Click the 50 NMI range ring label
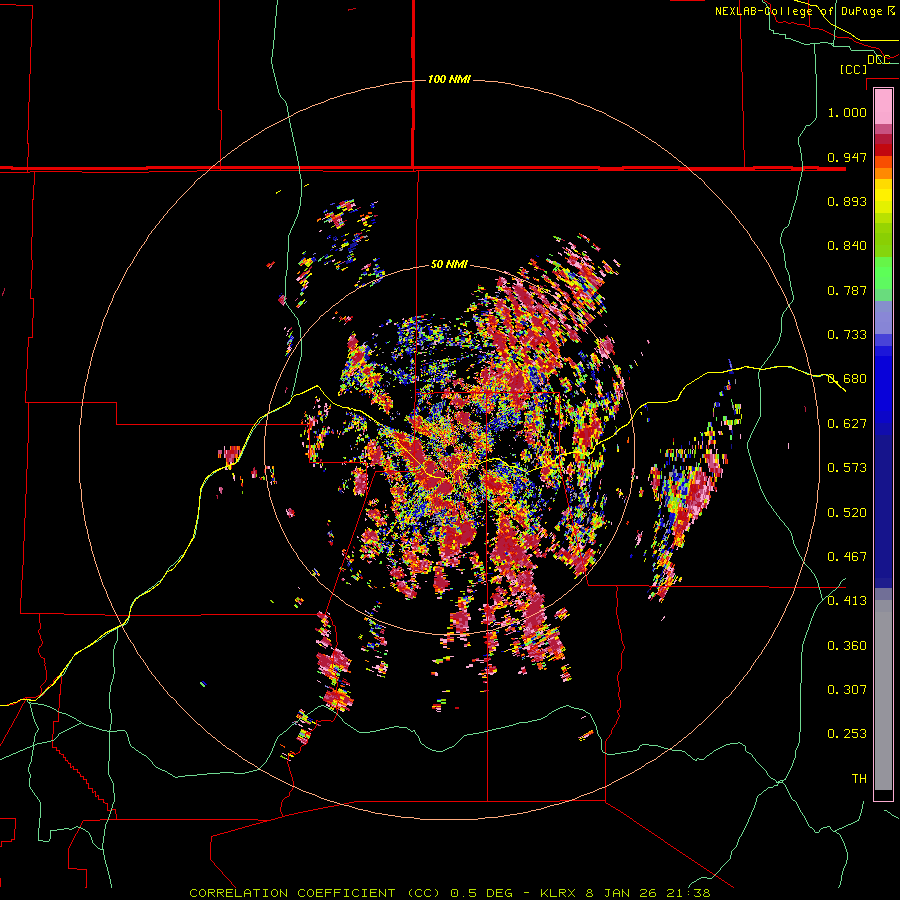 tap(449, 264)
